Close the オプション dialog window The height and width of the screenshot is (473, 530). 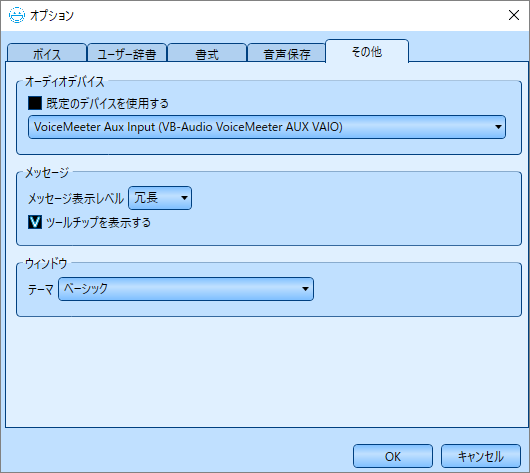coord(514,15)
